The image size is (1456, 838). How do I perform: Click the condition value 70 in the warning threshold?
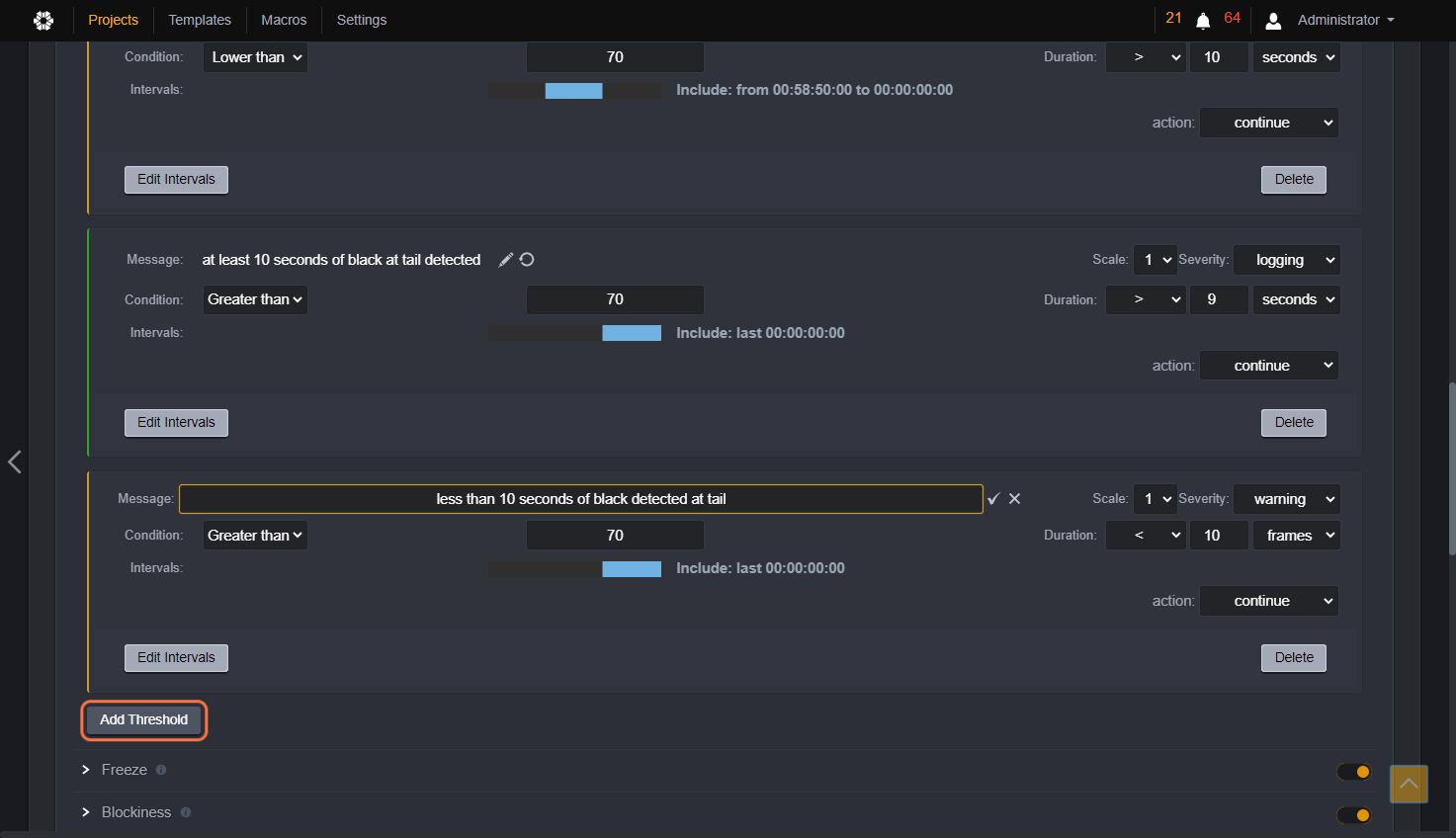pyautogui.click(x=615, y=536)
